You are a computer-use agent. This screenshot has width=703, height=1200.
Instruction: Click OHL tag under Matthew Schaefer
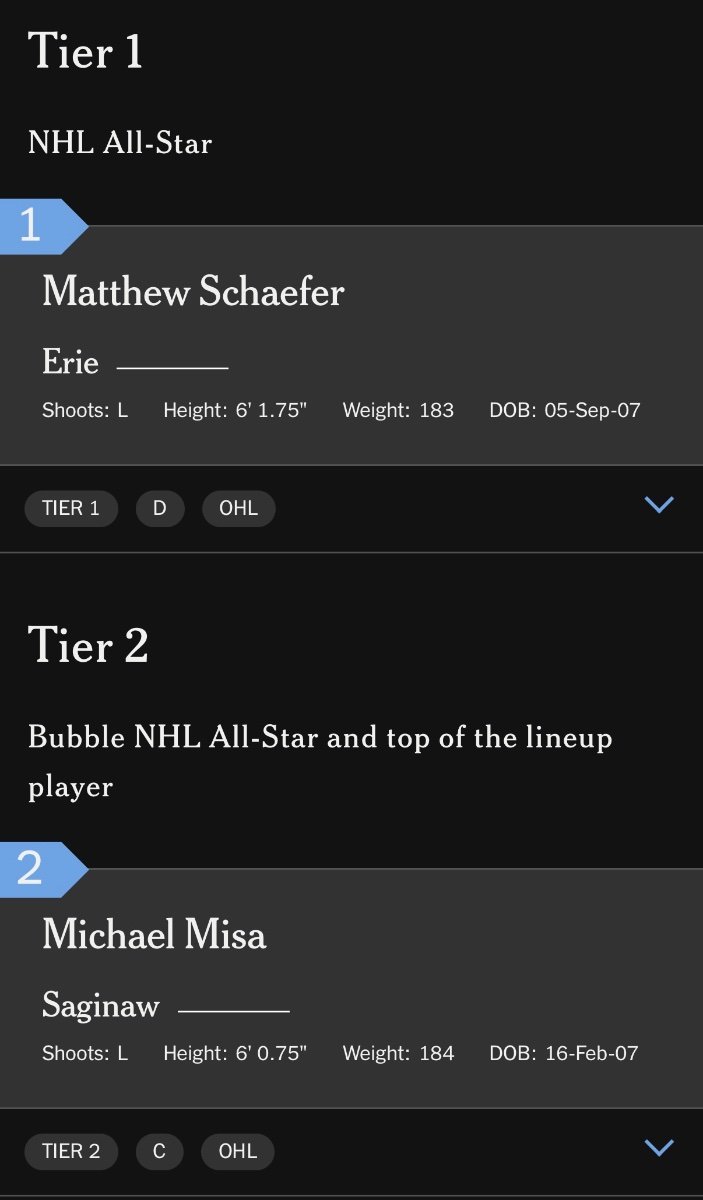pyautogui.click(x=238, y=508)
